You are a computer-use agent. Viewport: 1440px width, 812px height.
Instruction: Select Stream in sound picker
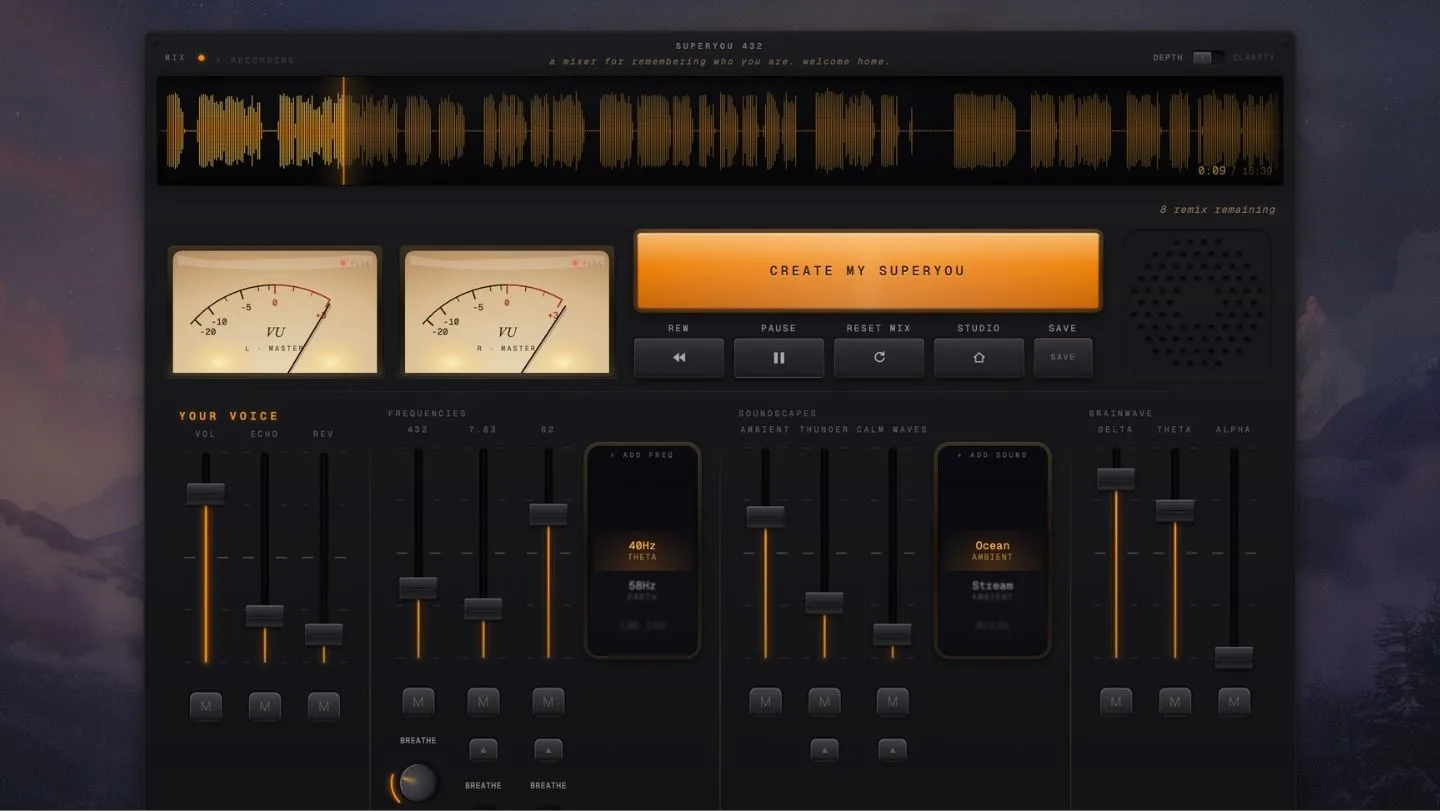click(x=992, y=590)
